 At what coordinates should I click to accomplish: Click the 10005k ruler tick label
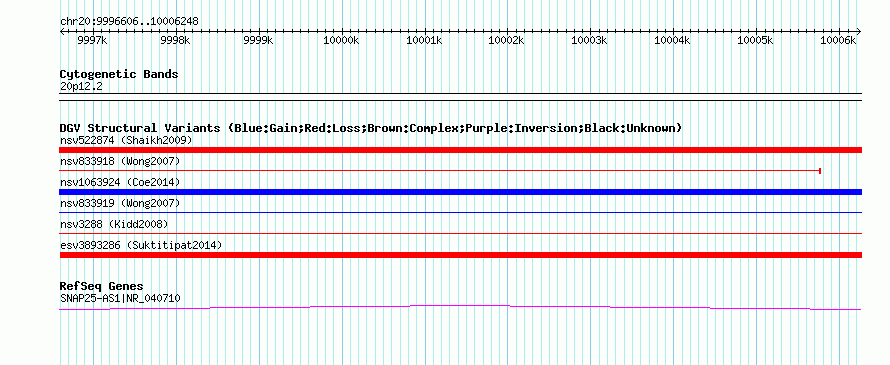[755, 41]
